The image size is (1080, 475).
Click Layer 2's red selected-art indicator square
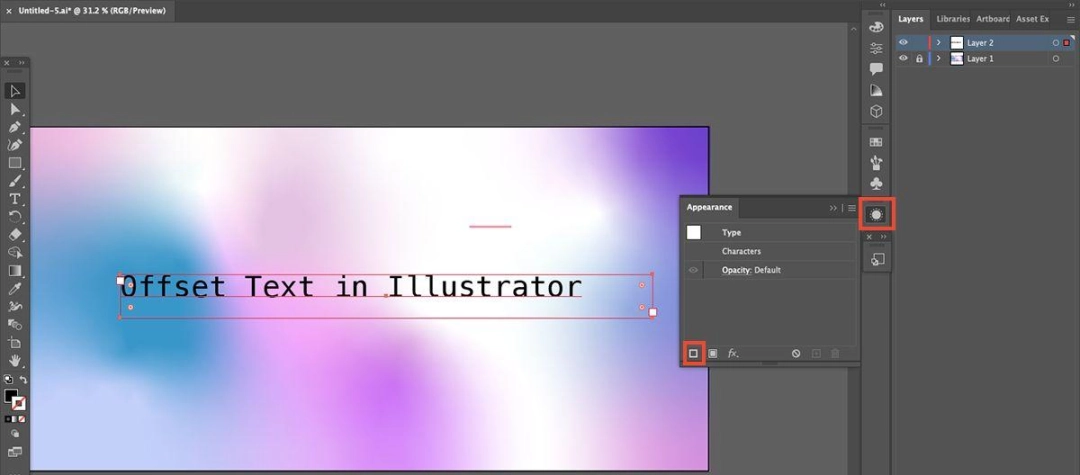pos(1067,43)
